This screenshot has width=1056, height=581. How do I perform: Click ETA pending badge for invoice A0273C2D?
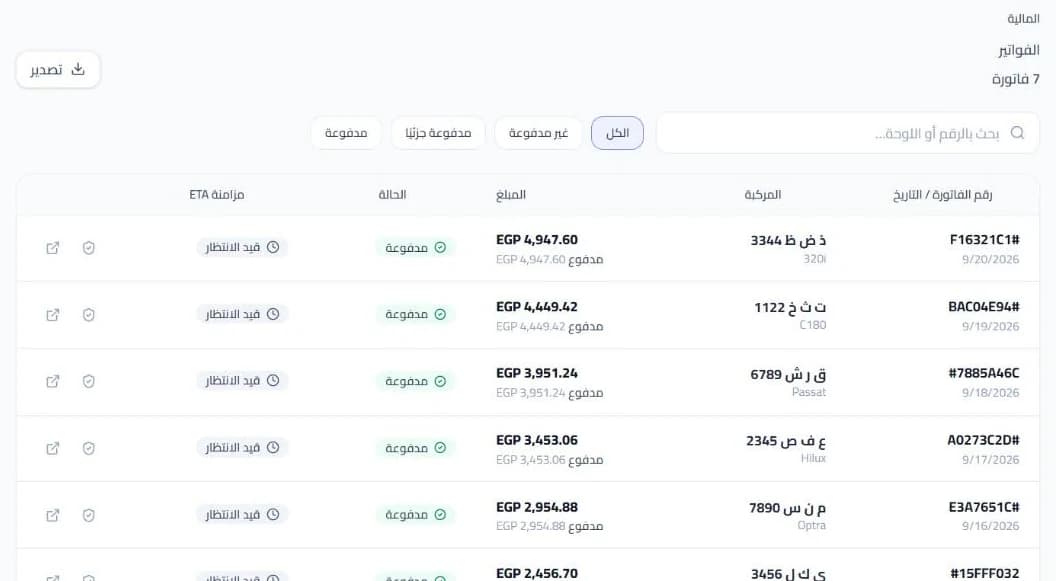click(x=242, y=448)
